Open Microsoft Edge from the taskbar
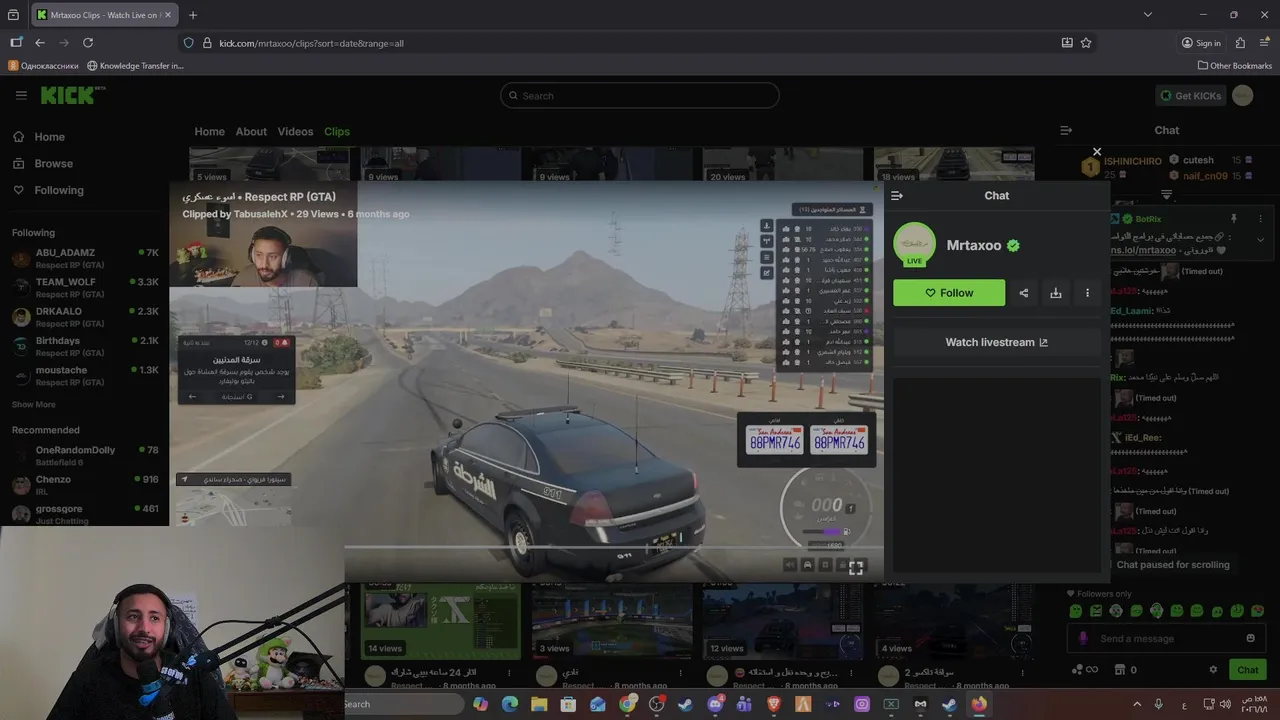 (510, 704)
